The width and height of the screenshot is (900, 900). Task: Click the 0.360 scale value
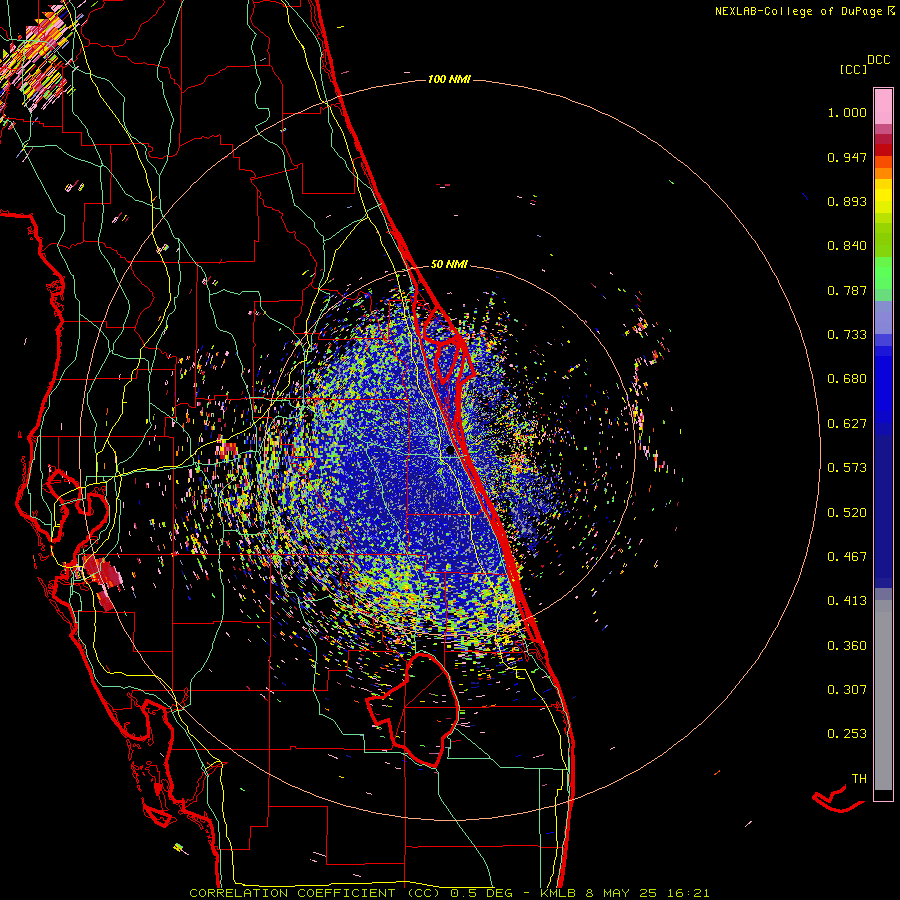847,646
